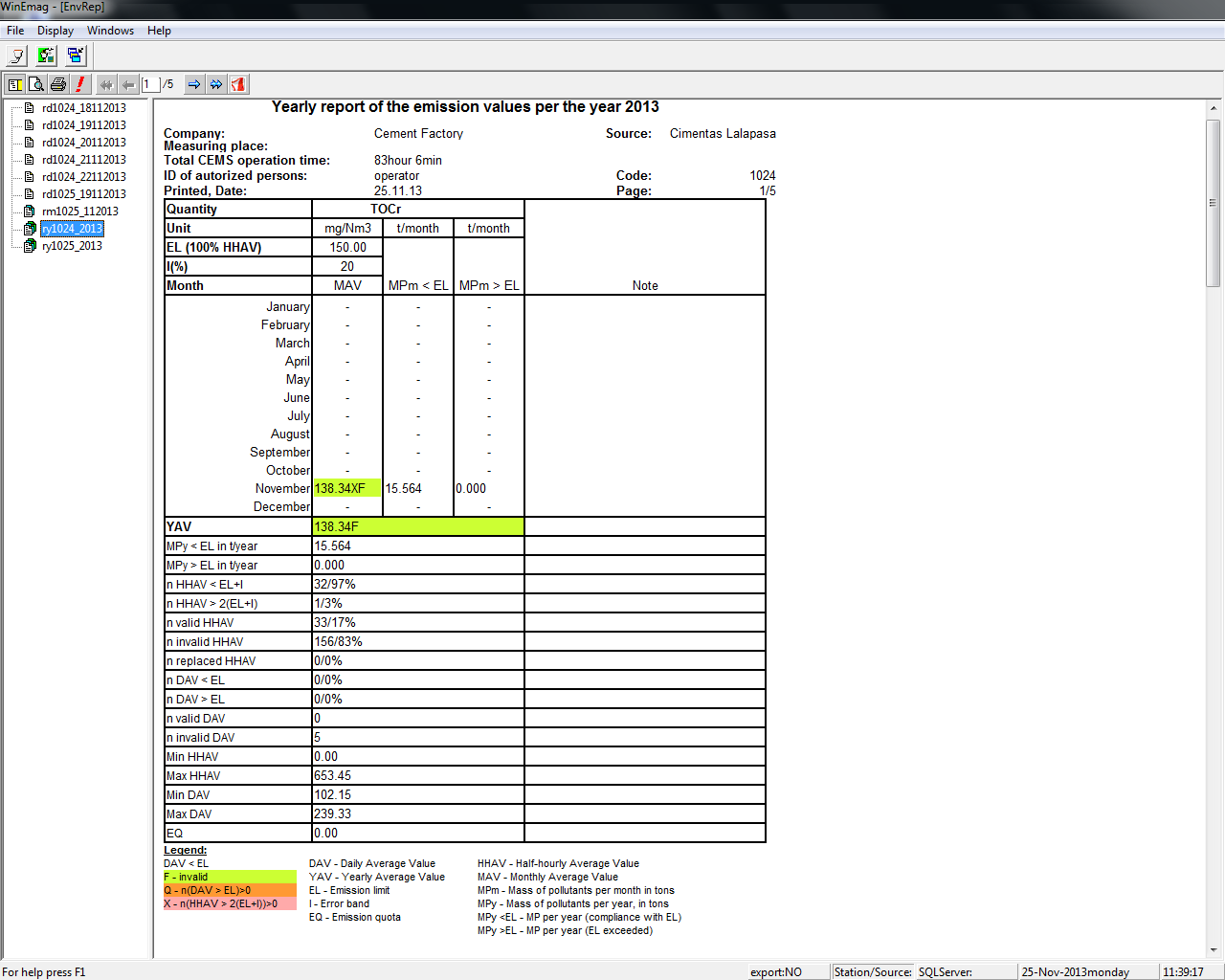
Task: Click the red exclamation mark icon
Action: click(80, 84)
